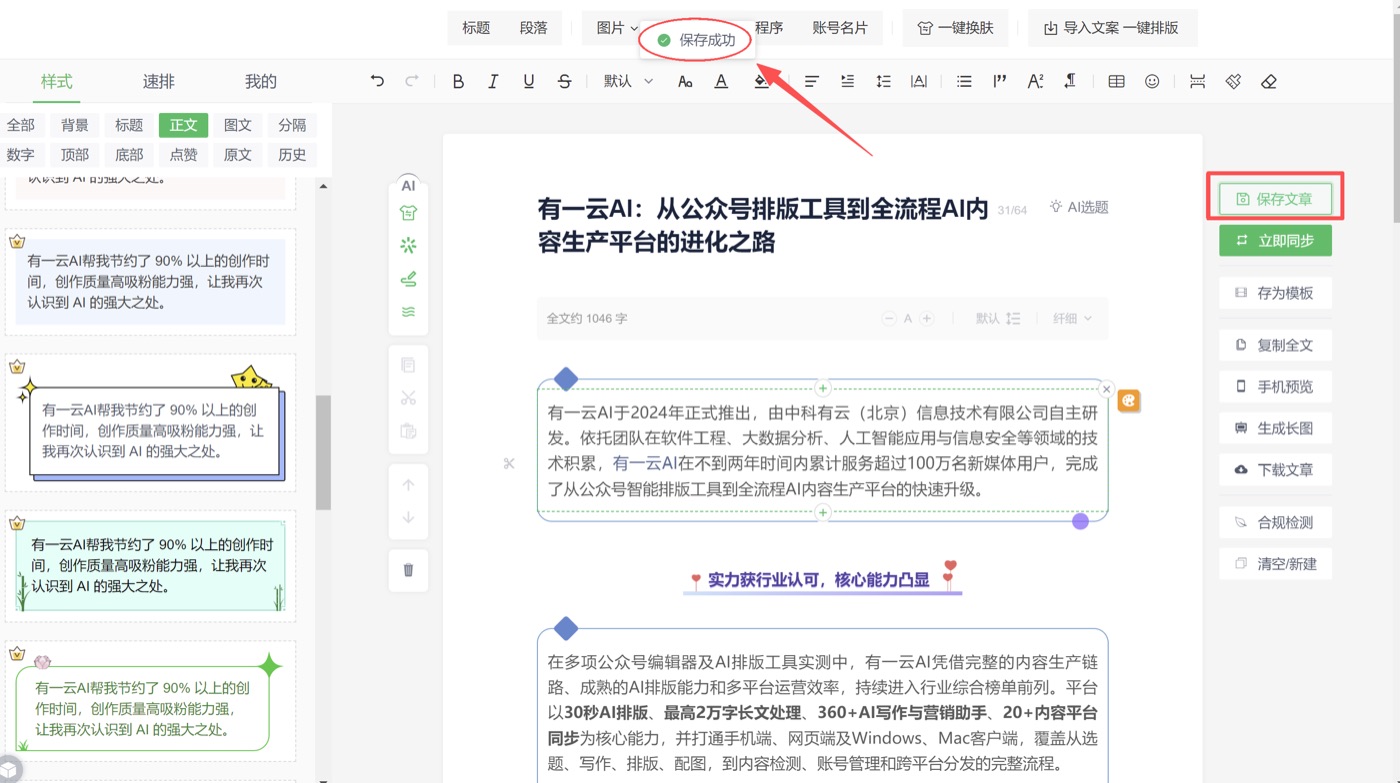
Task: Use the format painter brush
Action: (1233, 82)
